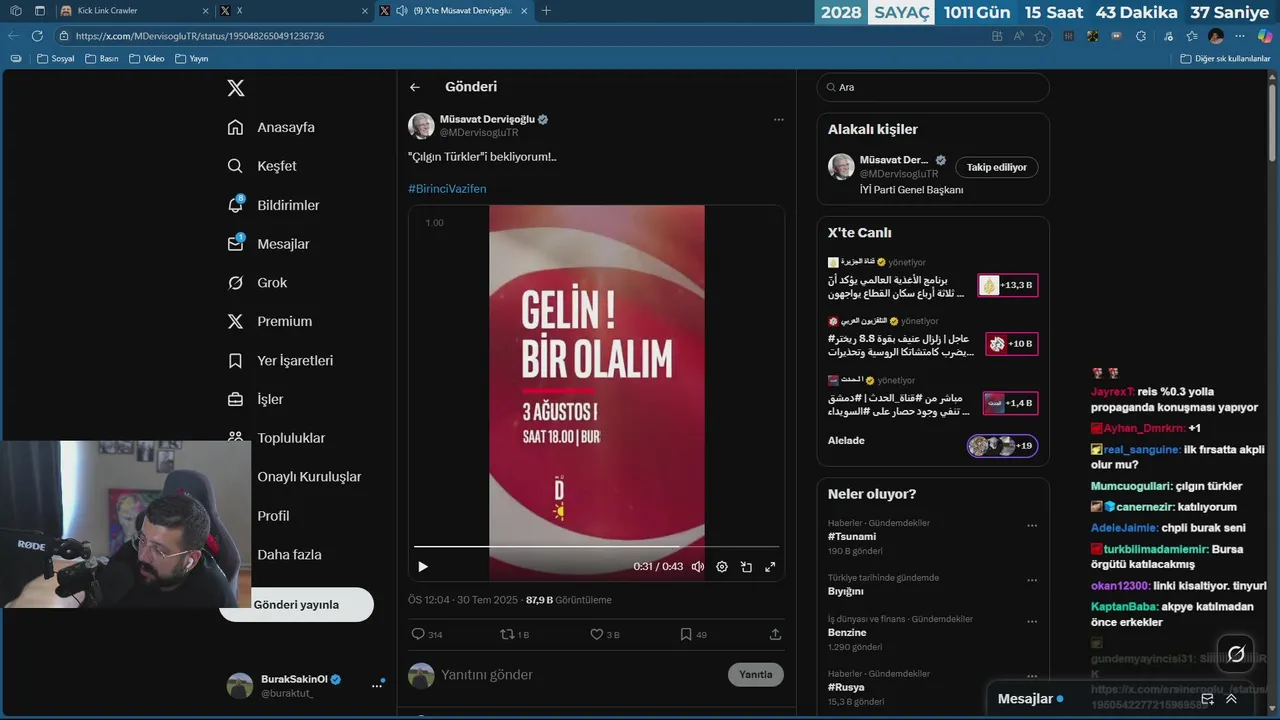The height and width of the screenshot is (720, 1280).
Task: Open the #BirinciVazifen hashtag link
Action: coord(447,188)
